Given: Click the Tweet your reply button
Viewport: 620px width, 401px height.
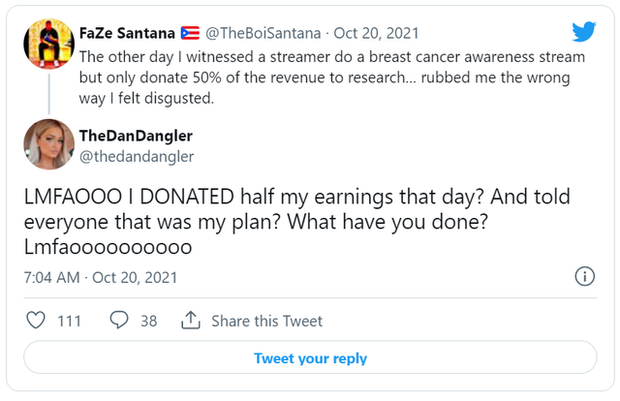Looking at the screenshot, I should (310, 357).
